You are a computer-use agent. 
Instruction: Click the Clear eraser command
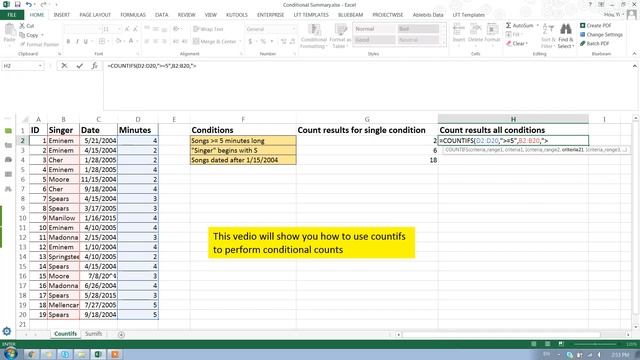[517, 43]
